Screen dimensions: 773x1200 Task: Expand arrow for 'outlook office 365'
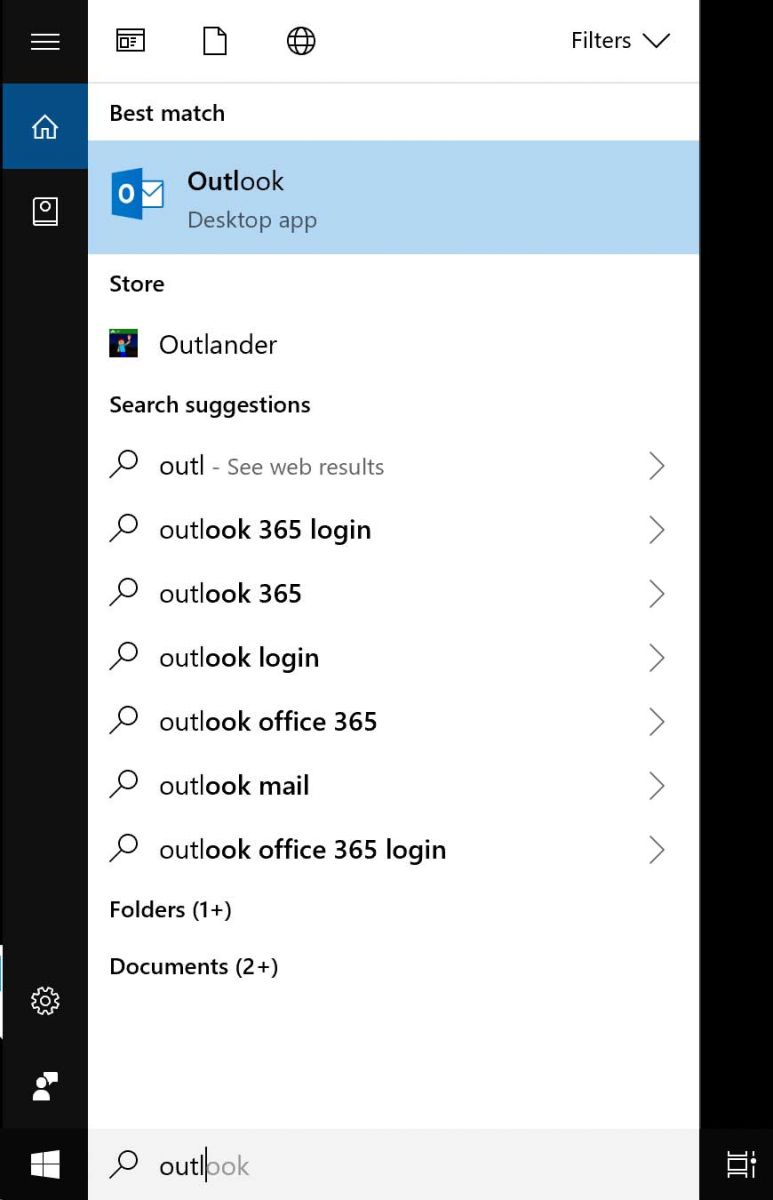pos(657,722)
